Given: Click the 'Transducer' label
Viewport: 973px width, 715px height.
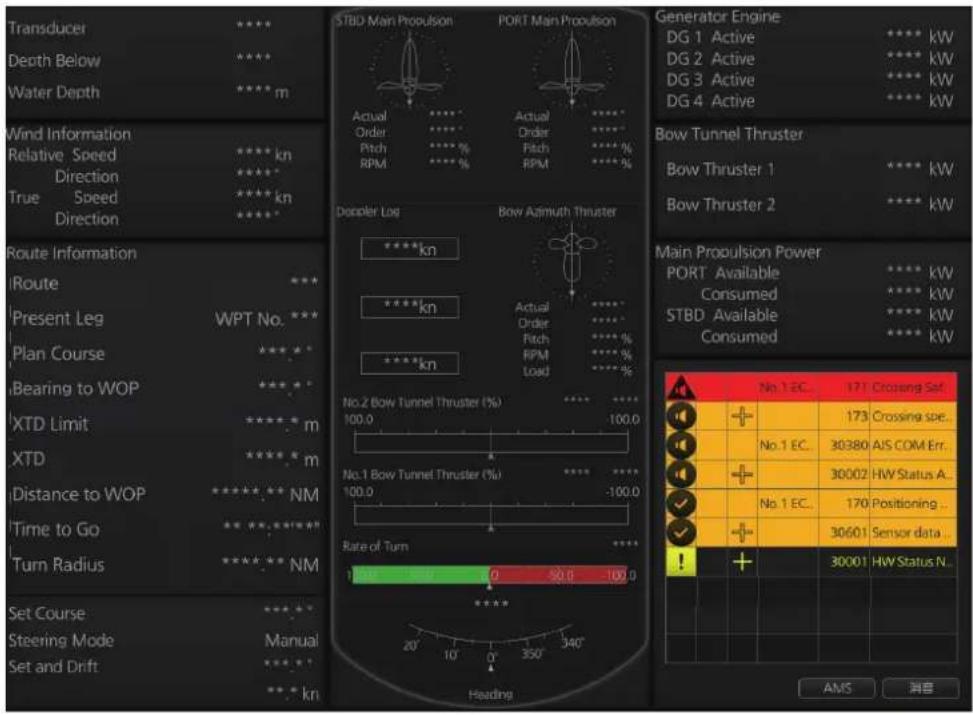Looking at the screenshot, I should click(x=47, y=28).
